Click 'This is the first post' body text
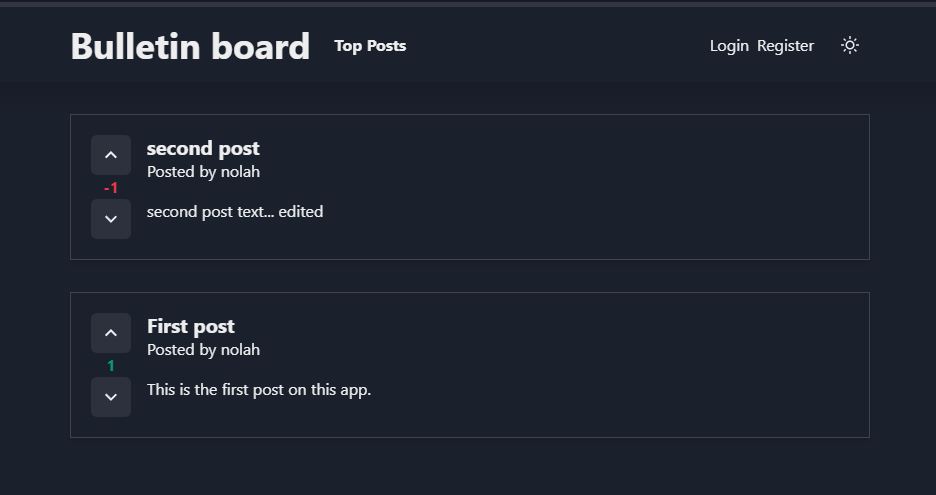This screenshot has width=936, height=495. [x=258, y=390]
